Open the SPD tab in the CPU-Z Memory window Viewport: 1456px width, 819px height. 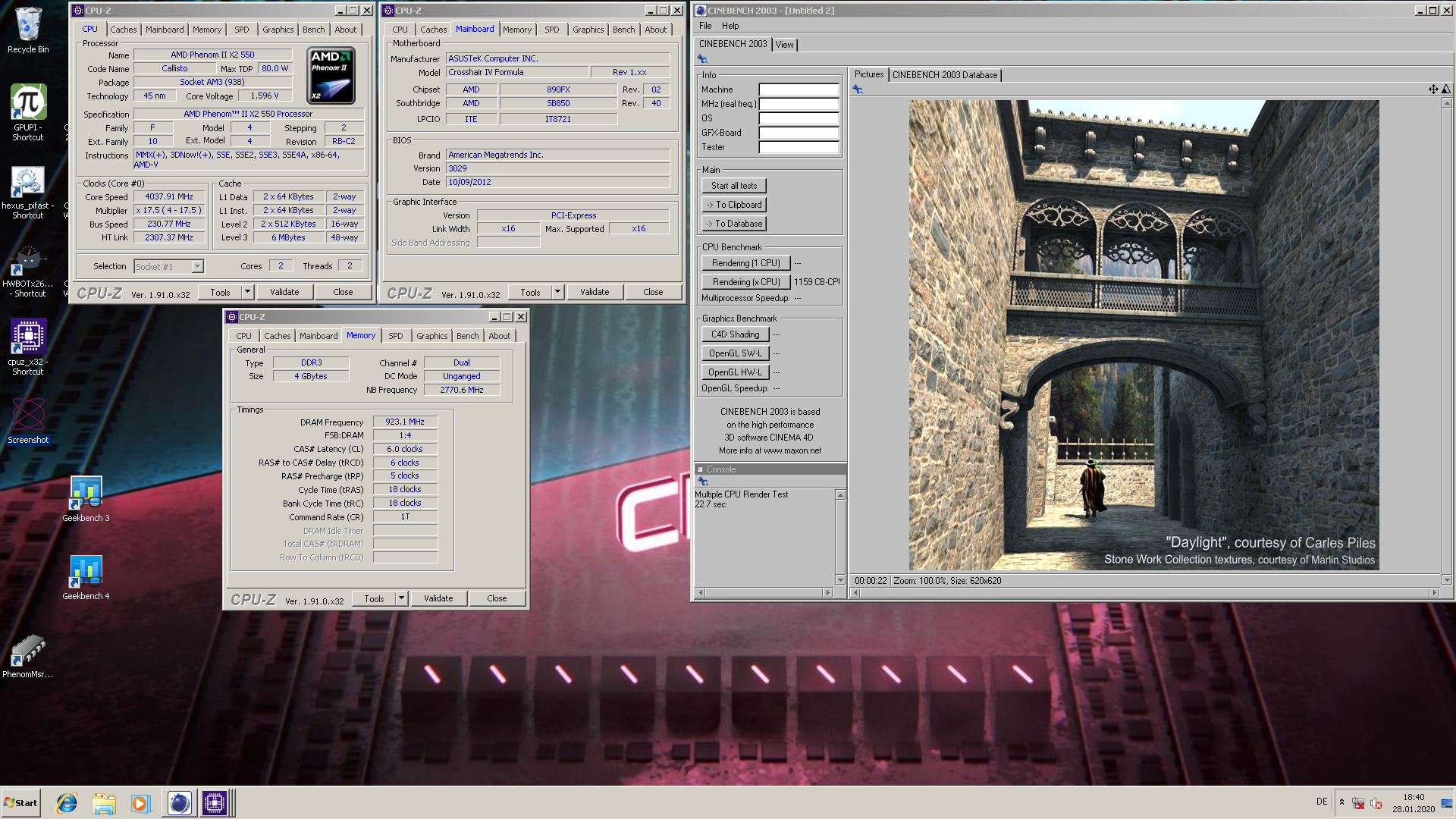point(396,336)
